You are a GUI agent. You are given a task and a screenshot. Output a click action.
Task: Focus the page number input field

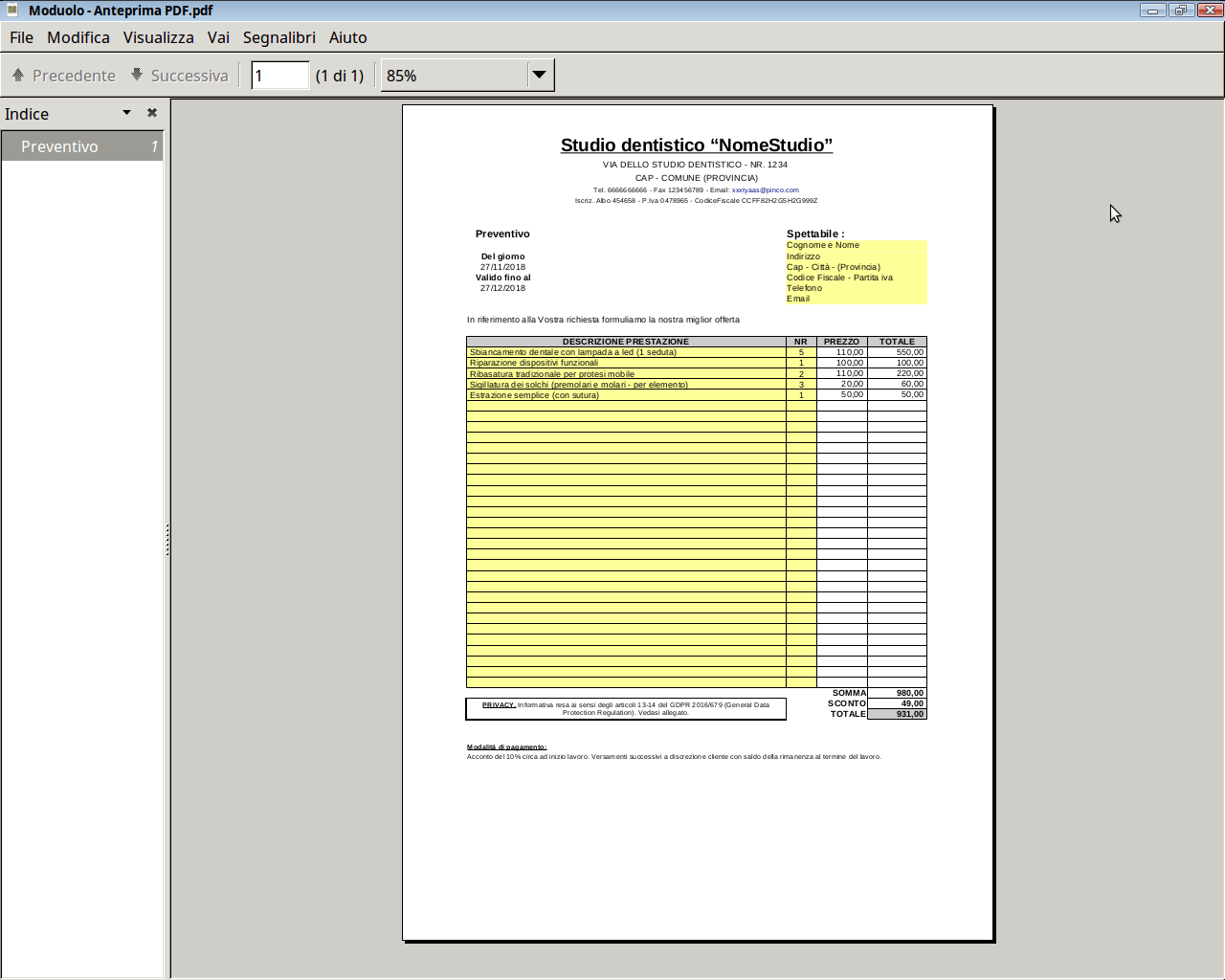(280, 76)
